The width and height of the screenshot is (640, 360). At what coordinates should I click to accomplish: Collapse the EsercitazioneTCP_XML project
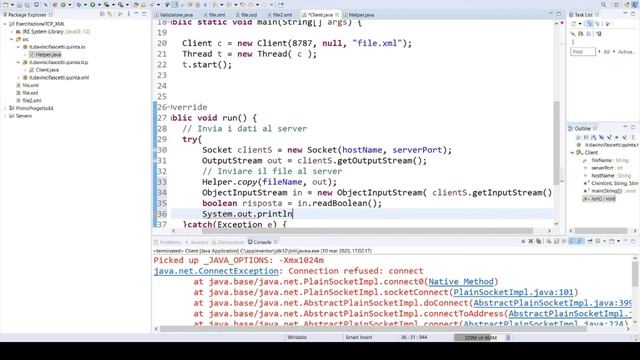pos(5,24)
